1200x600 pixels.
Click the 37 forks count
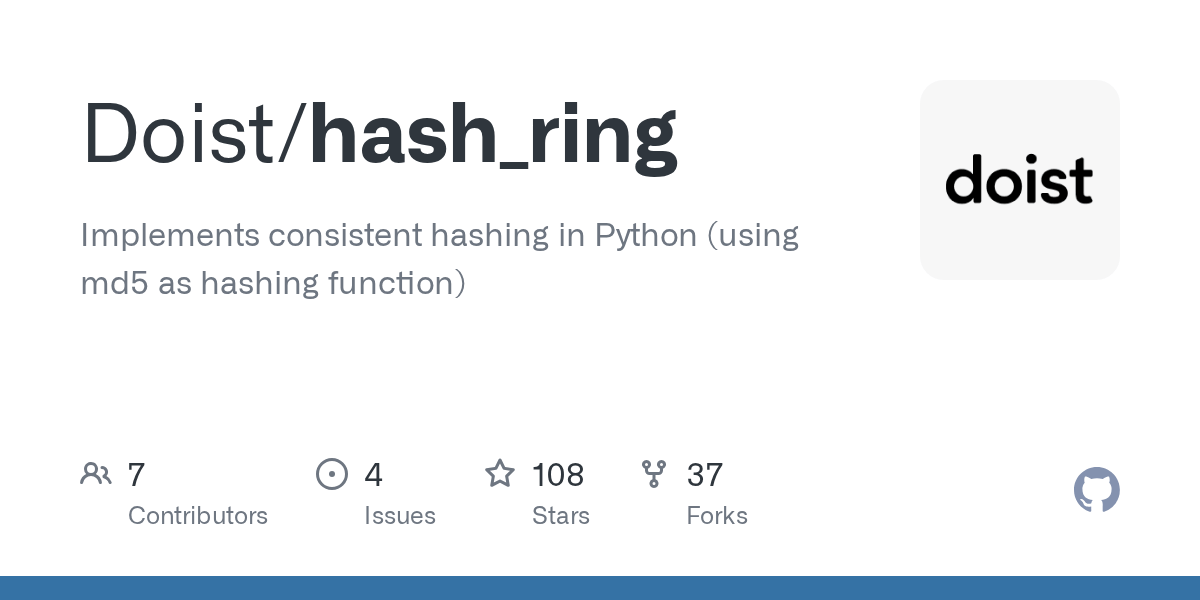705,475
